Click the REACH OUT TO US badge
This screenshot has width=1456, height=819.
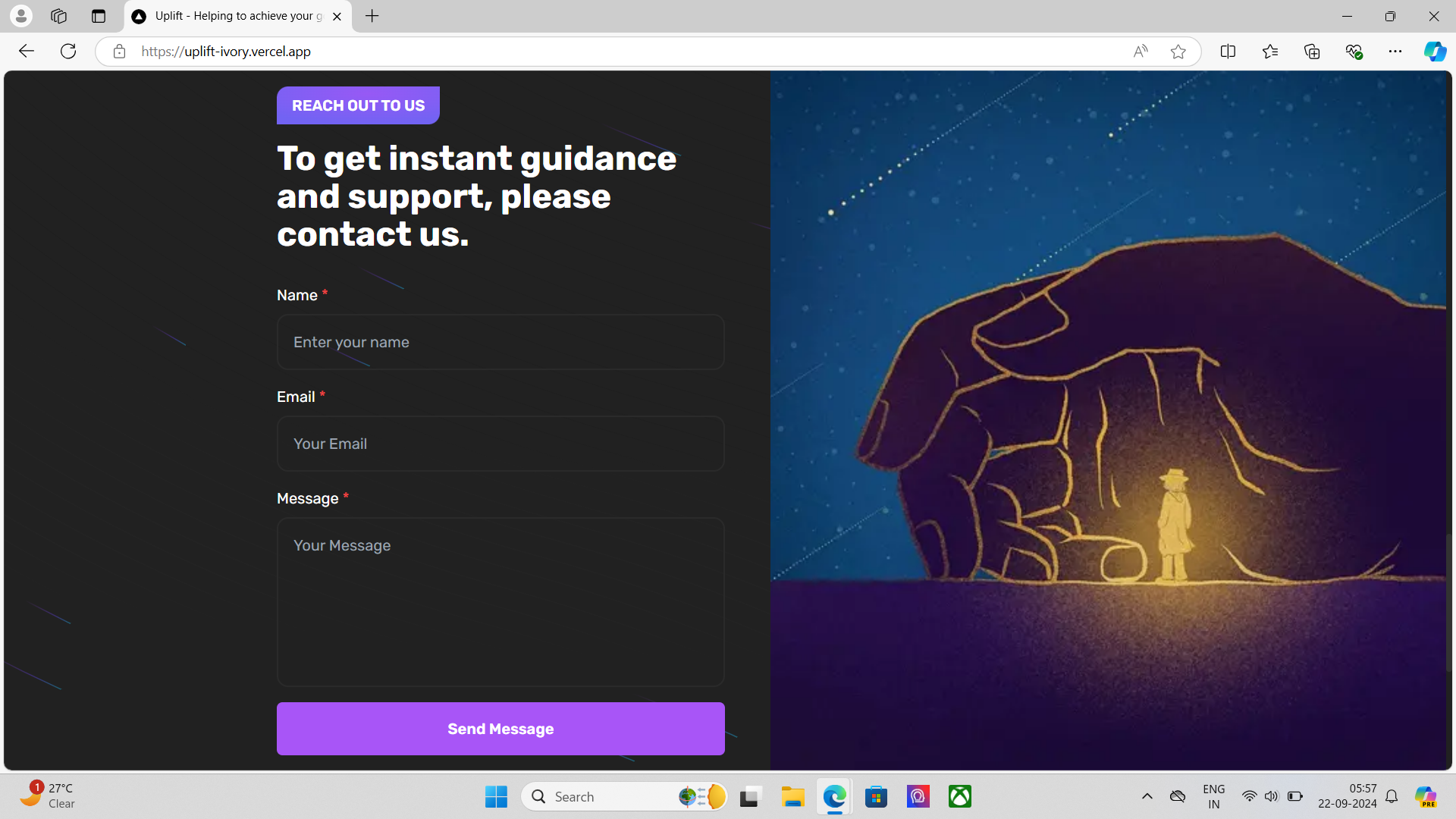click(358, 105)
